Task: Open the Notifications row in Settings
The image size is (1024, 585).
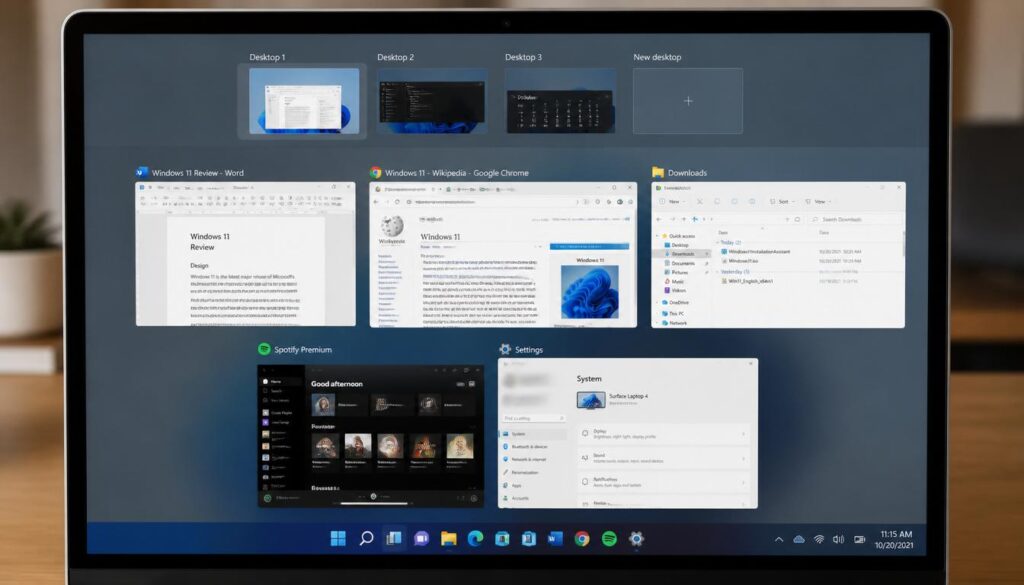Action: (x=664, y=482)
